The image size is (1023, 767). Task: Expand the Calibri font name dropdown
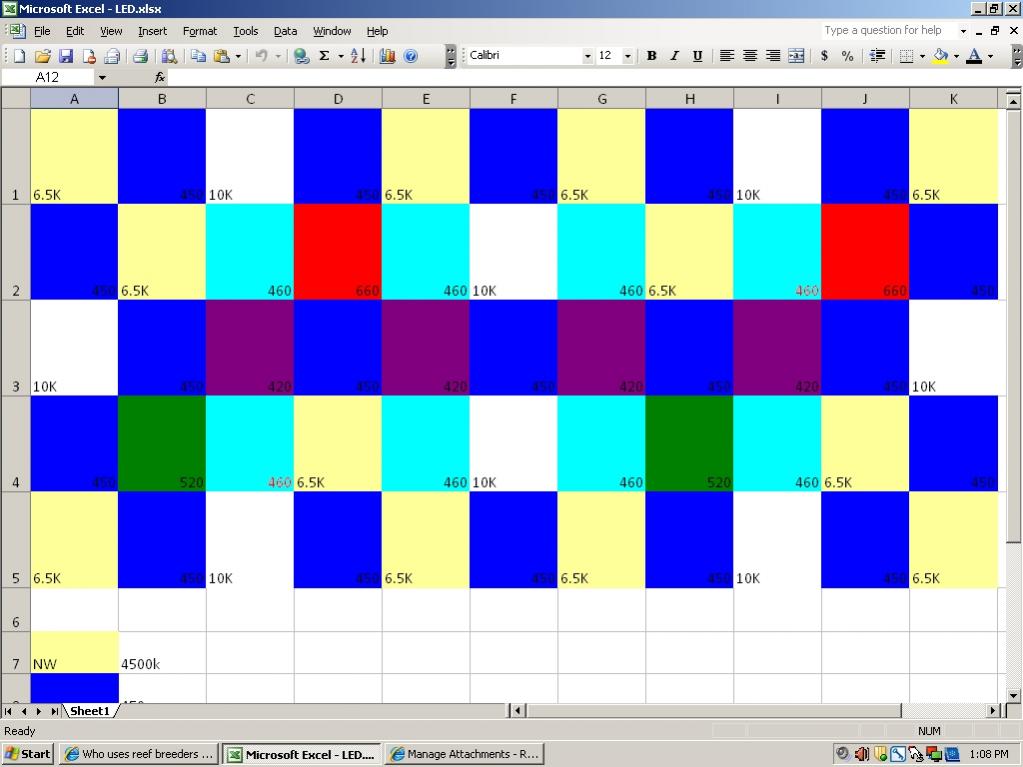587,56
